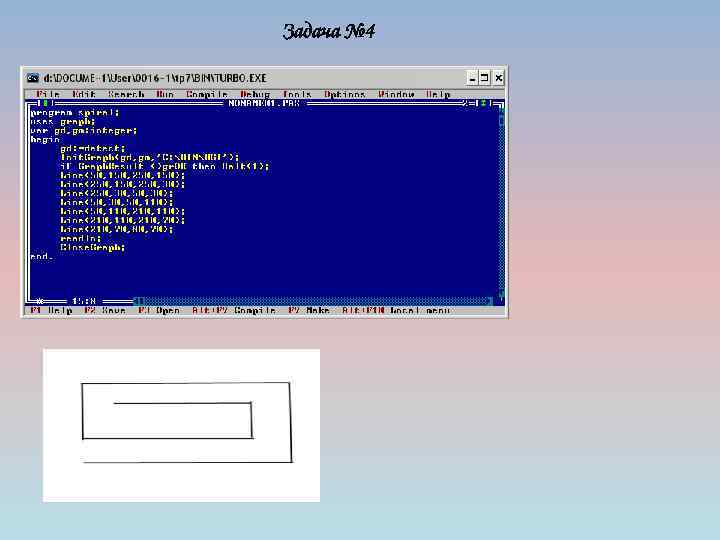Click the horizontal scrollbar right arrow in the editor
Viewport: 720px width, 540px height.
(x=489, y=301)
